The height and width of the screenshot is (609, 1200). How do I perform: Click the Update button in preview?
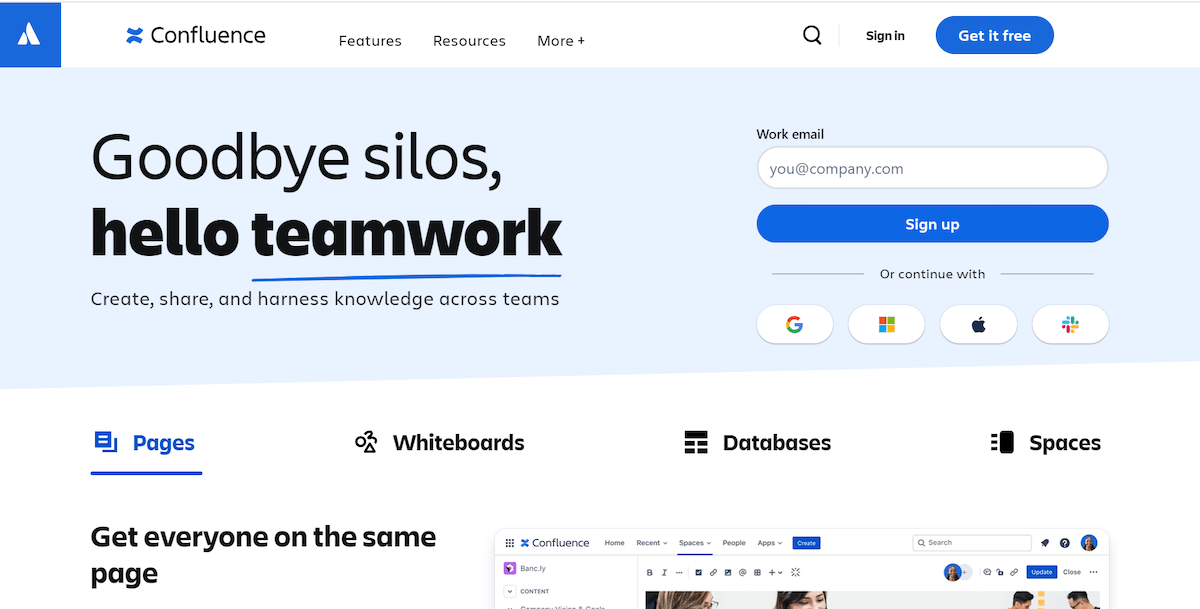pos(1041,572)
